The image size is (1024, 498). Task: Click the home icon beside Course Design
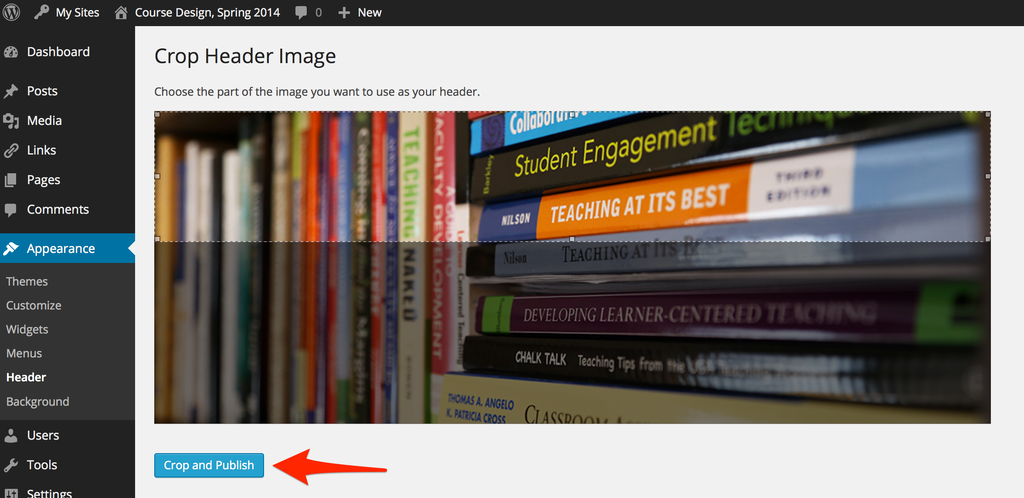[121, 12]
